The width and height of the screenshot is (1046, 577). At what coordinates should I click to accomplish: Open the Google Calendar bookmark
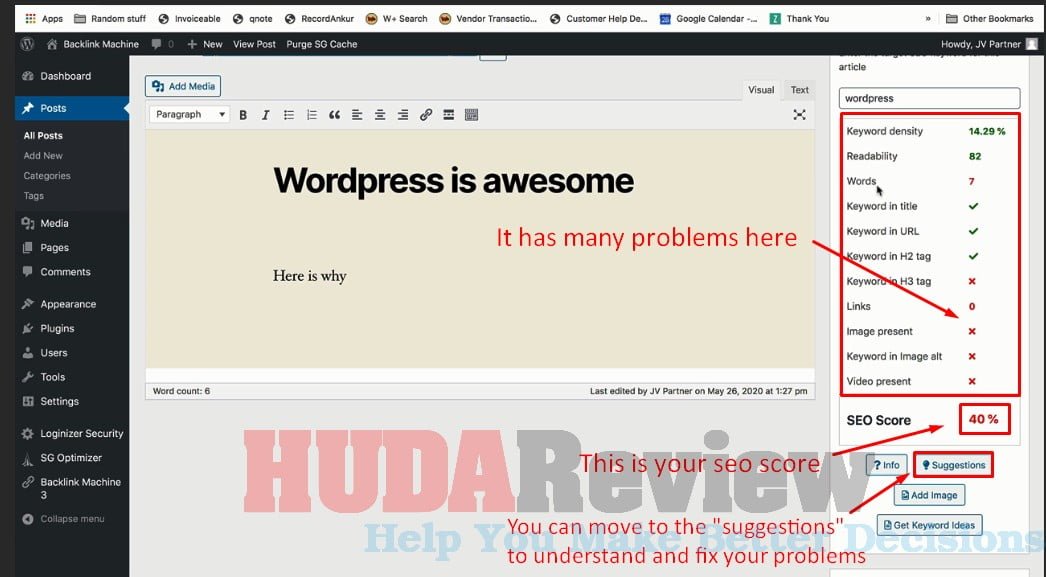pyautogui.click(x=708, y=19)
